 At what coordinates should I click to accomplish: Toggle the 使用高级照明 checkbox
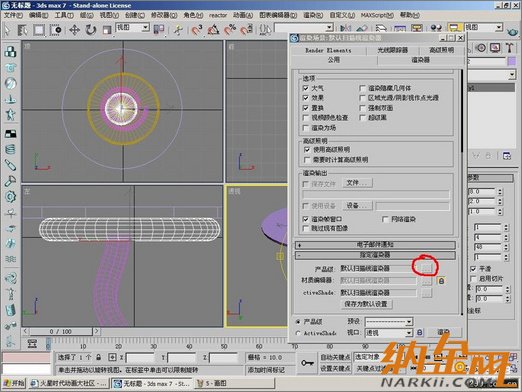[x=307, y=150]
